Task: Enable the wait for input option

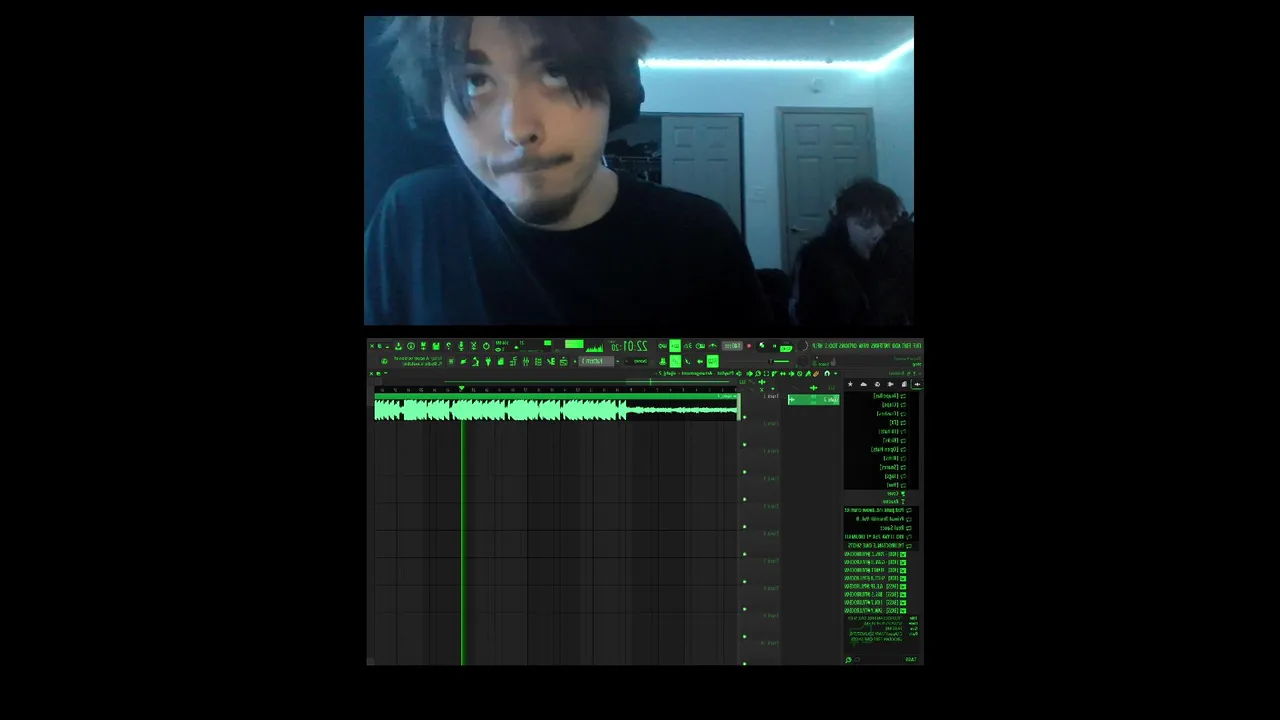Action: coord(700,346)
